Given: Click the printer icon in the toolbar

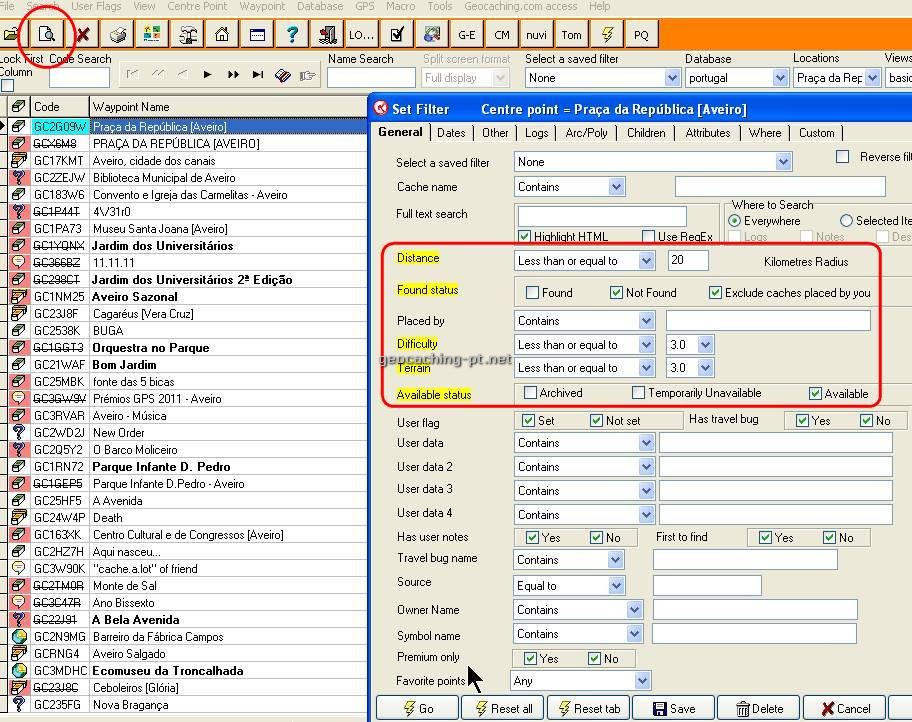Looking at the screenshot, I should [118, 34].
